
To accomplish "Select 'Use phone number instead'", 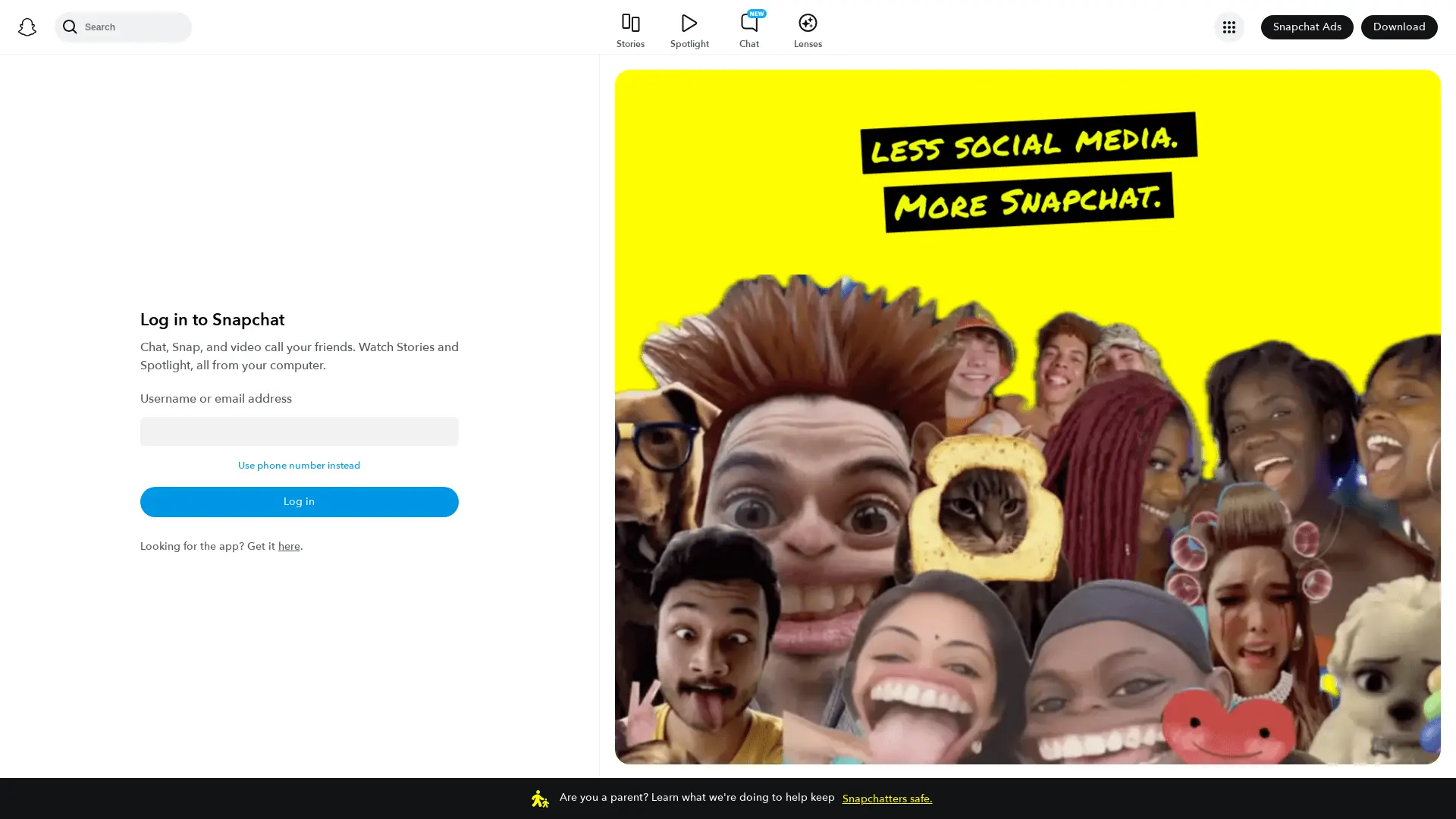I will 299,465.
